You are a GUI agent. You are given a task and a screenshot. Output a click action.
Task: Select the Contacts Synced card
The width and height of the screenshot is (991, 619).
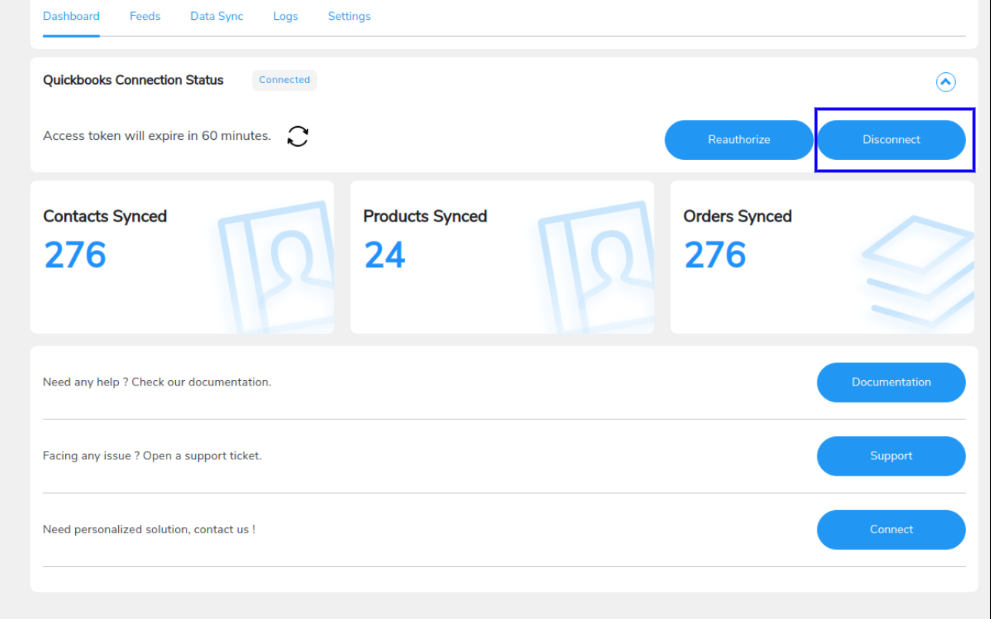click(x=182, y=257)
